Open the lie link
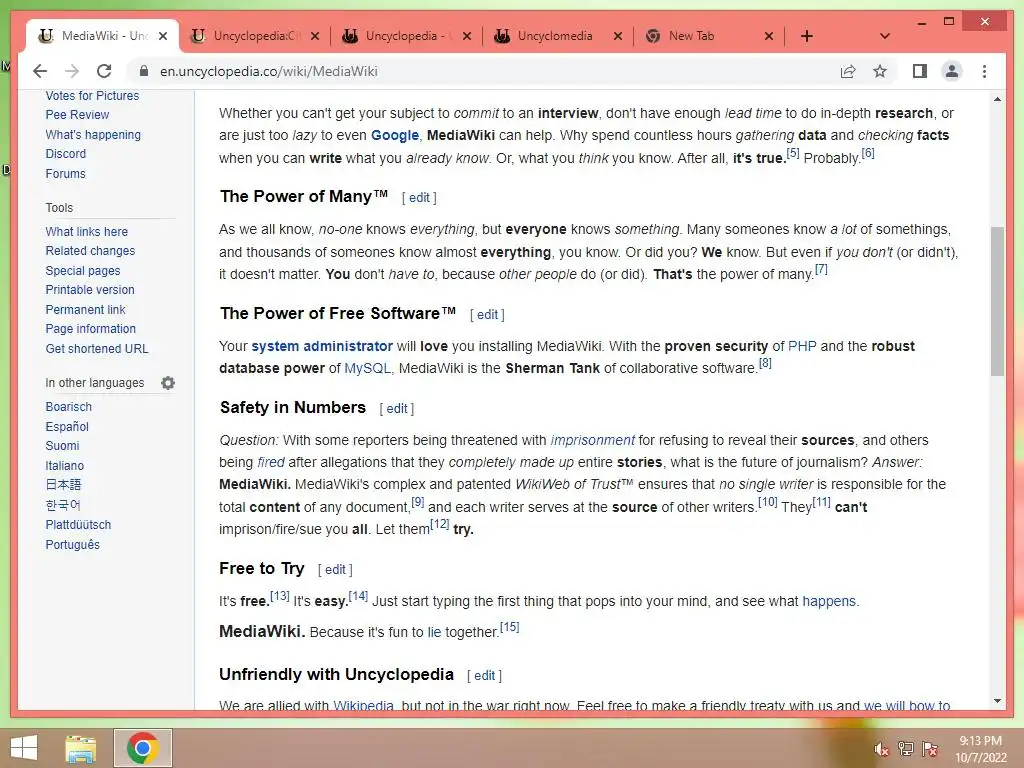Image resolution: width=1024 pixels, height=768 pixels. click(434, 632)
